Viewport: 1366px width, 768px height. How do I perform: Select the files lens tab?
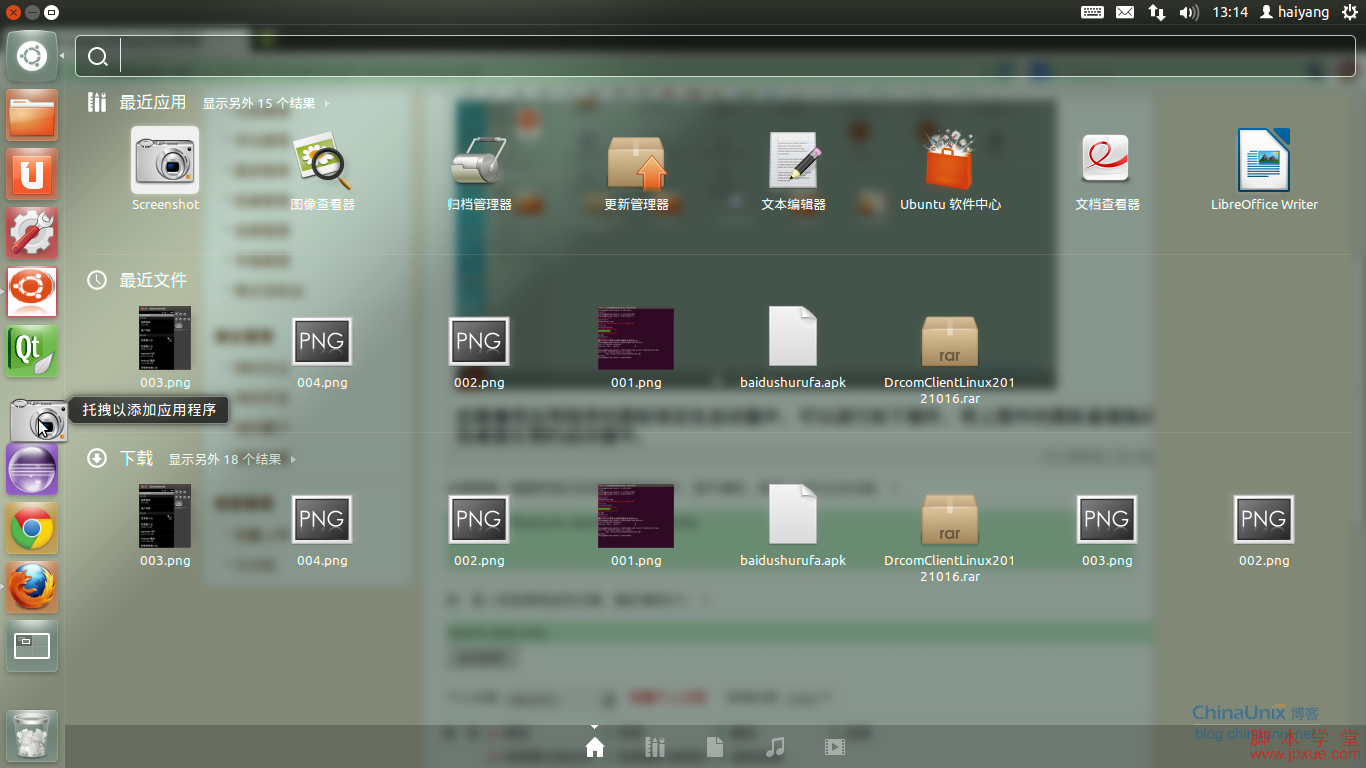715,747
